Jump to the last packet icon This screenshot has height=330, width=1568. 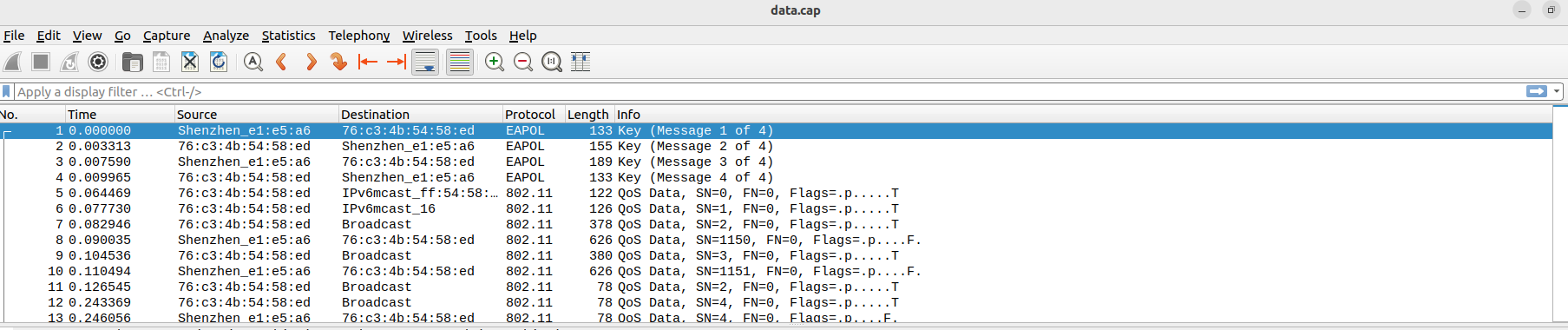[397, 62]
